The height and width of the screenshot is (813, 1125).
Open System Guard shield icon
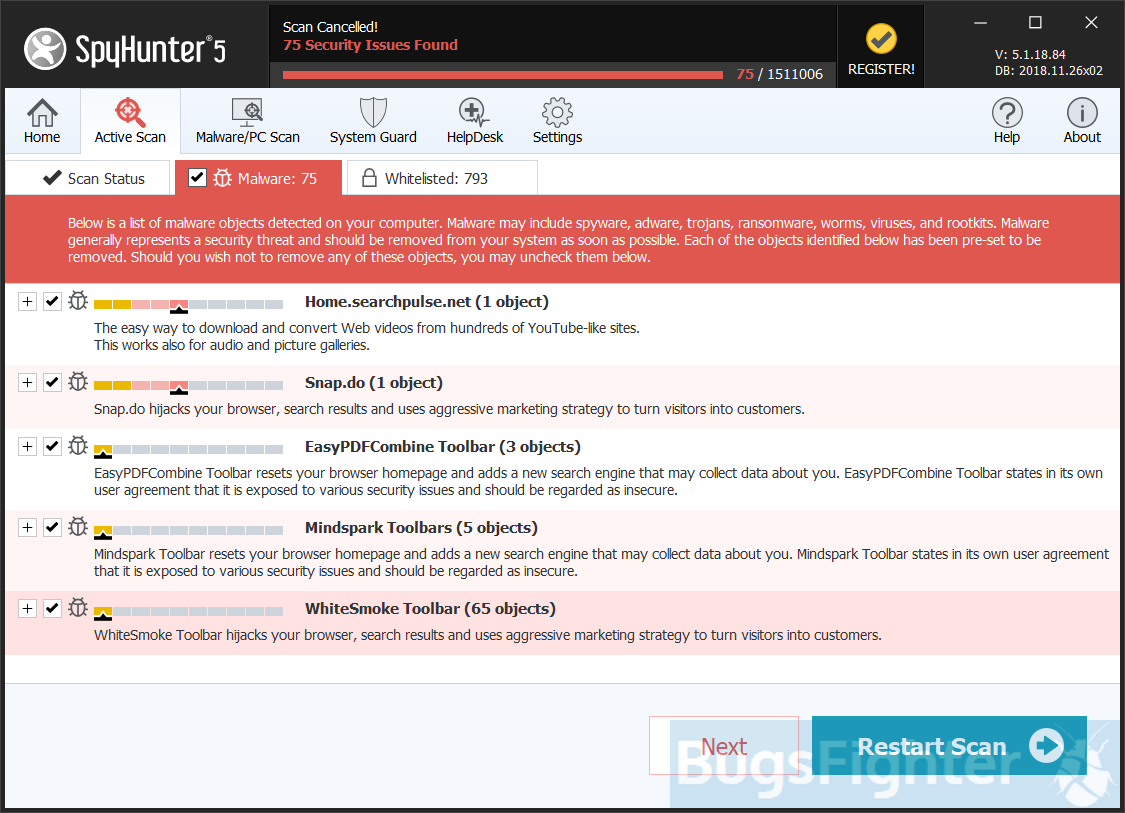point(373,113)
